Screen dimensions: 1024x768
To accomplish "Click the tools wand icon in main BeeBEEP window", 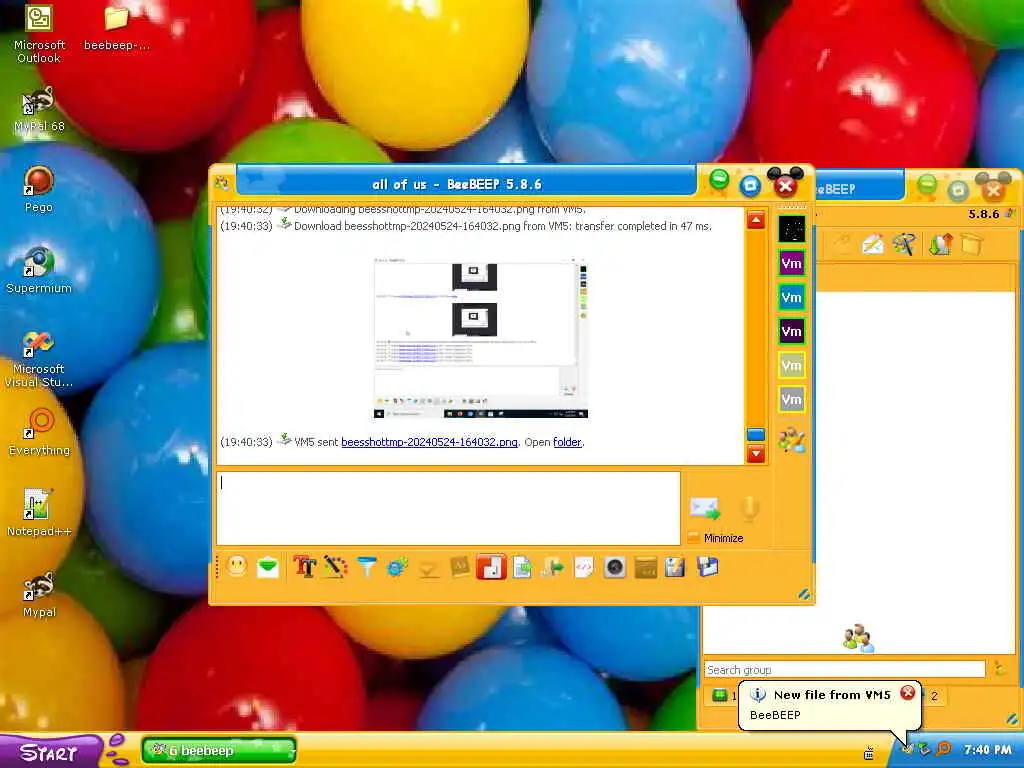I will point(904,245).
